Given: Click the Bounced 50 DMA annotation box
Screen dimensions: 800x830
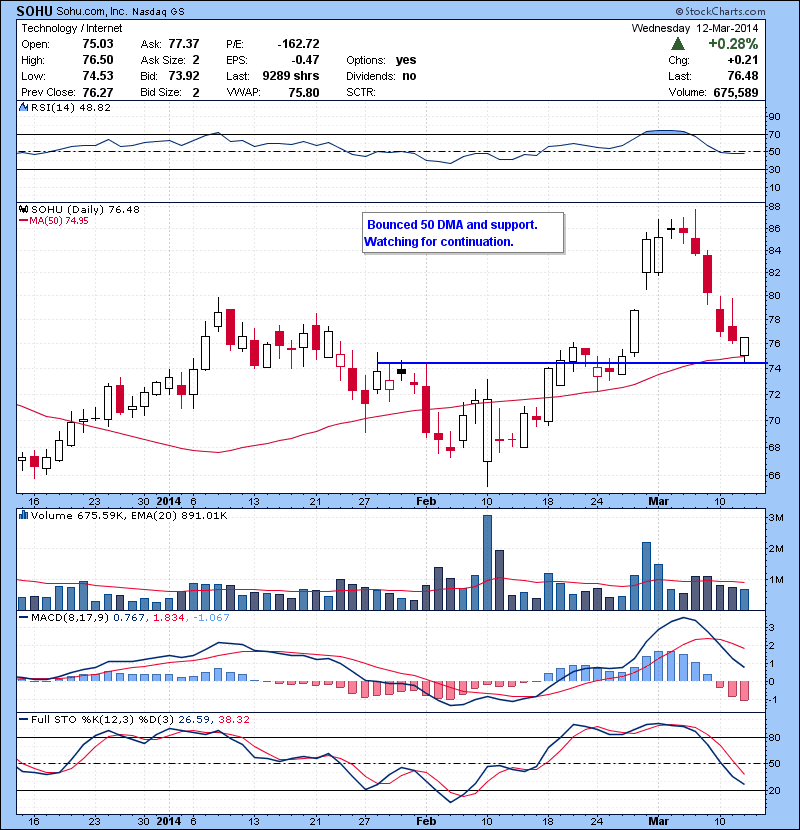Looking at the screenshot, I should (463, 233).
